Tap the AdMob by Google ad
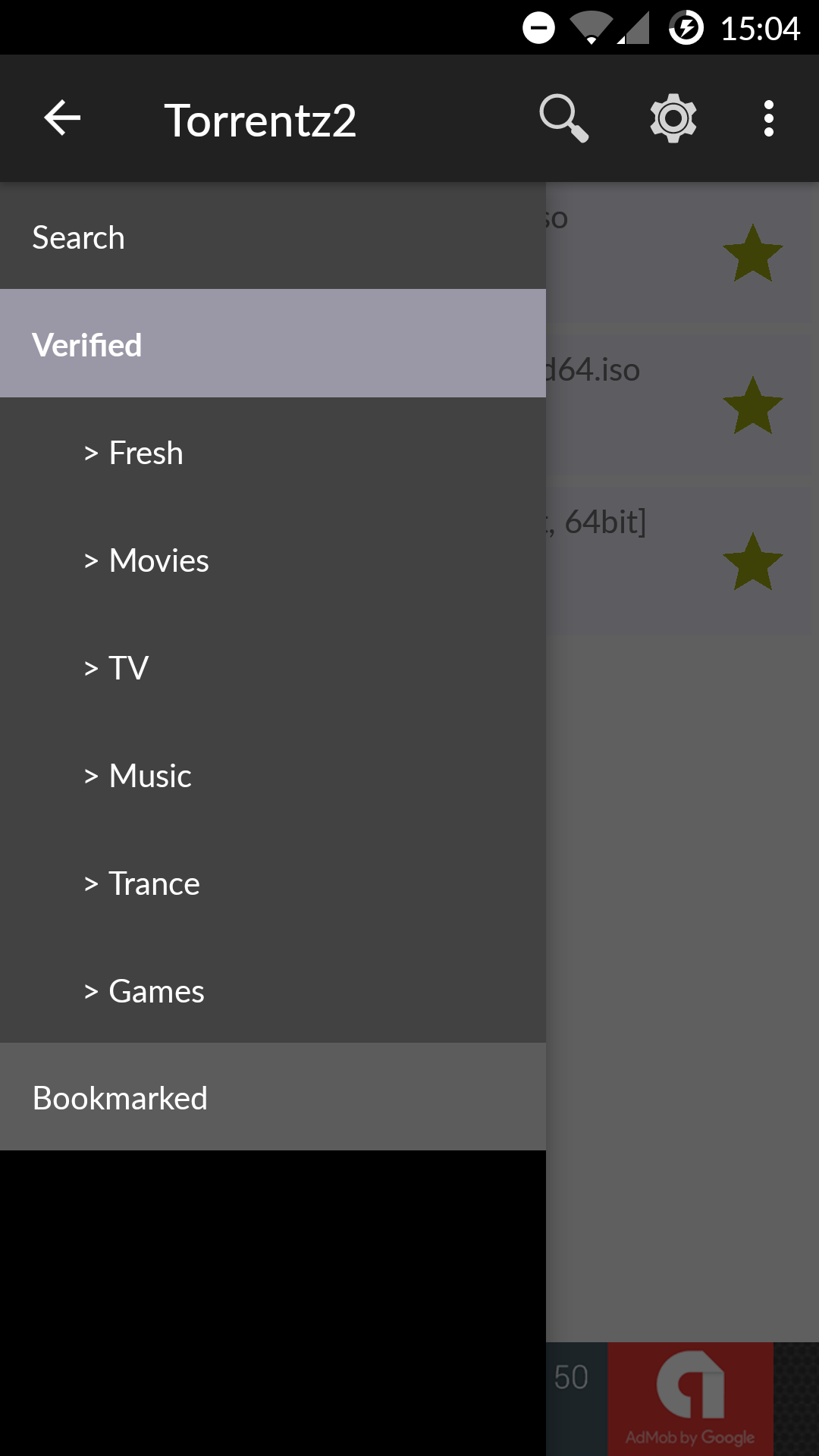 (690, 1398)
